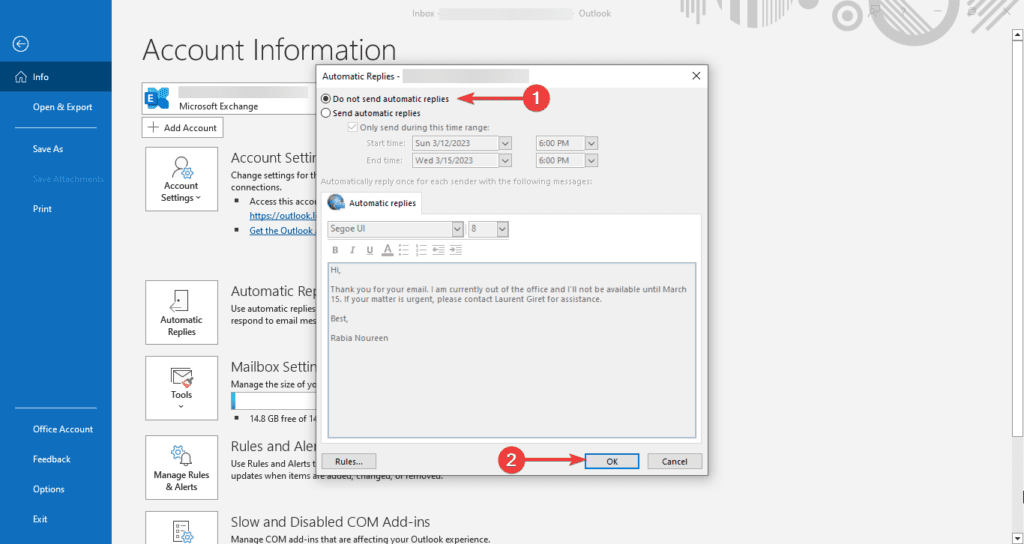Screen dimensions: 1024x544
Task: Toggle Underline formatting in reply editor
Action: 370,250
